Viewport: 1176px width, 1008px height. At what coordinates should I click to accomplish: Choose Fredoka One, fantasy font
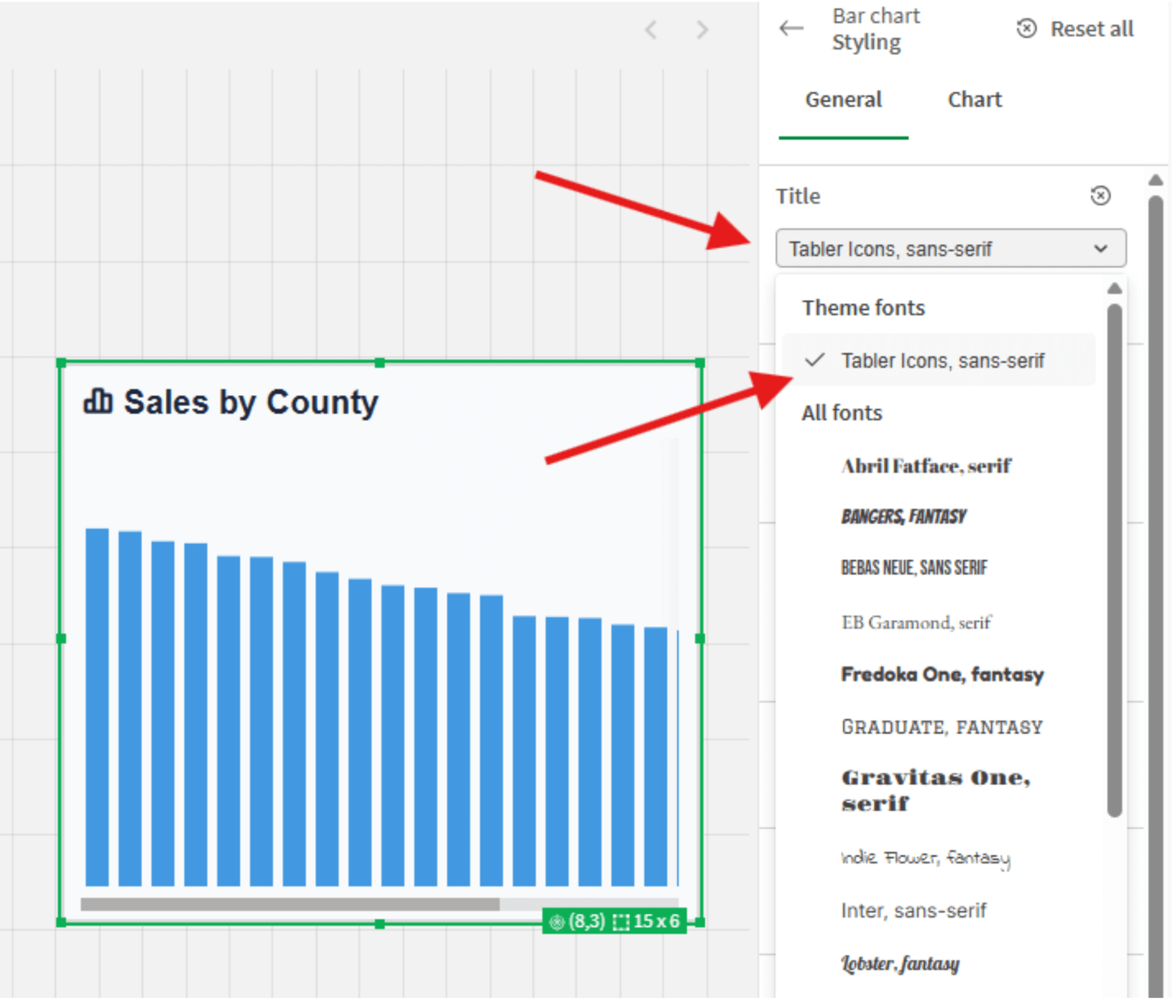tap(942, 674)
